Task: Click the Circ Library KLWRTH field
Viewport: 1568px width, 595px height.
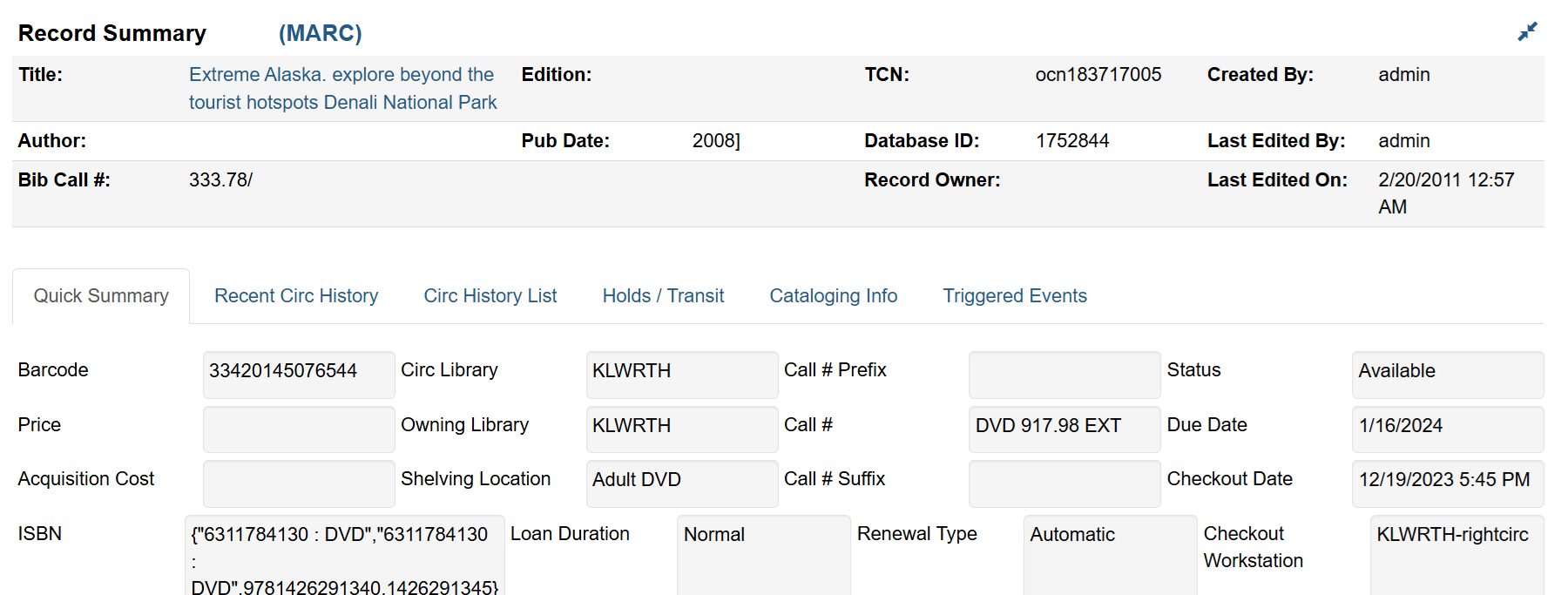Action: coord(681,375)
